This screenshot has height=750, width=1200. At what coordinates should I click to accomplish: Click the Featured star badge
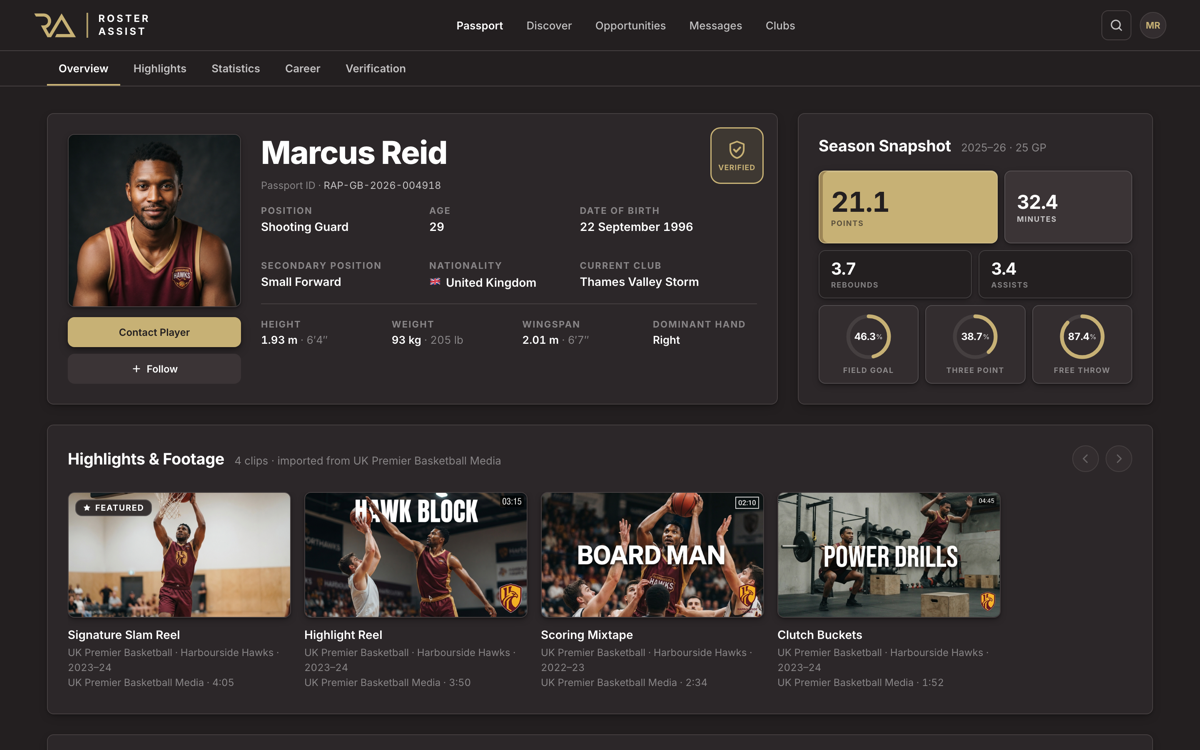coord(114,508)
